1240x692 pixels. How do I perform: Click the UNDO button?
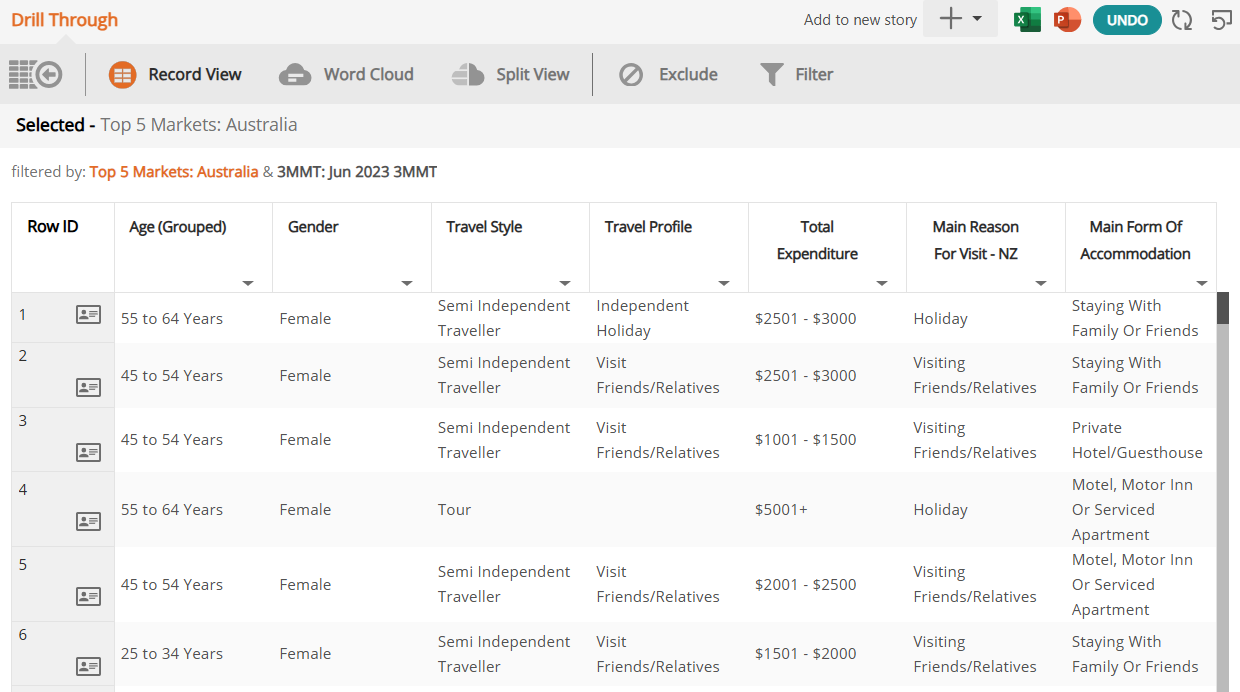[x=1127, y=20]
